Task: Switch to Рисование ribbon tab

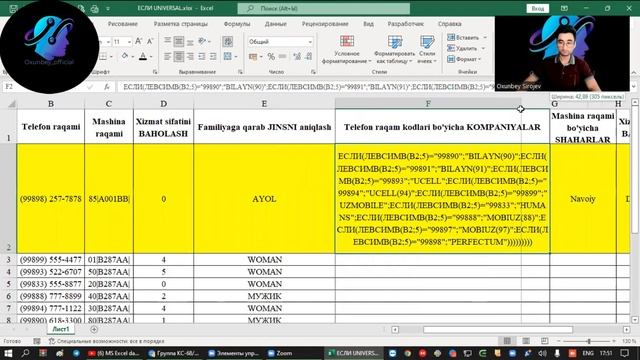Action: [122, 24]
